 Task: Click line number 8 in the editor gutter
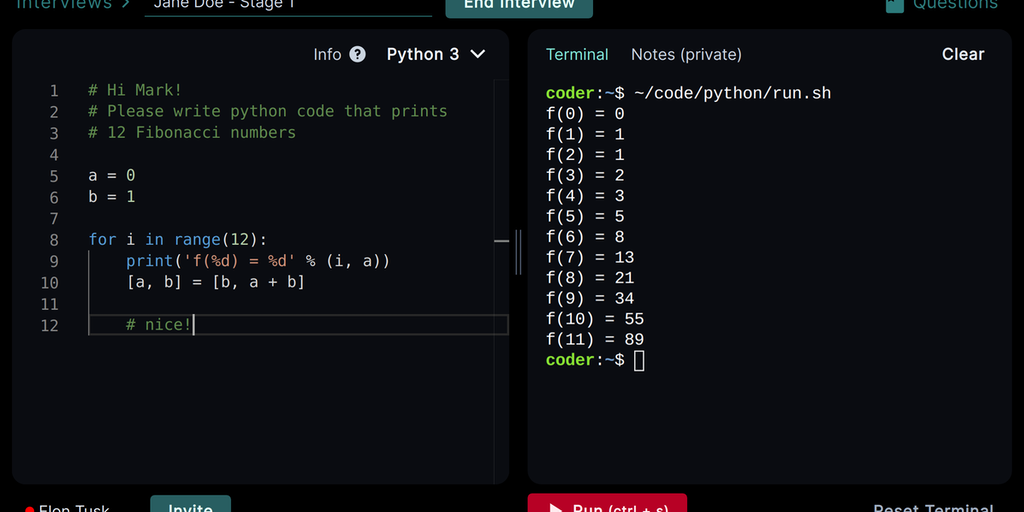[x=53, y=240]
